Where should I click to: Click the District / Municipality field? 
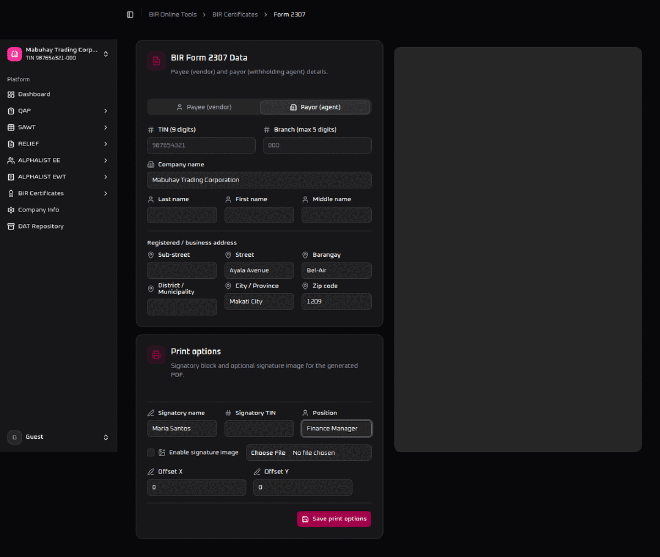[182, 307]
